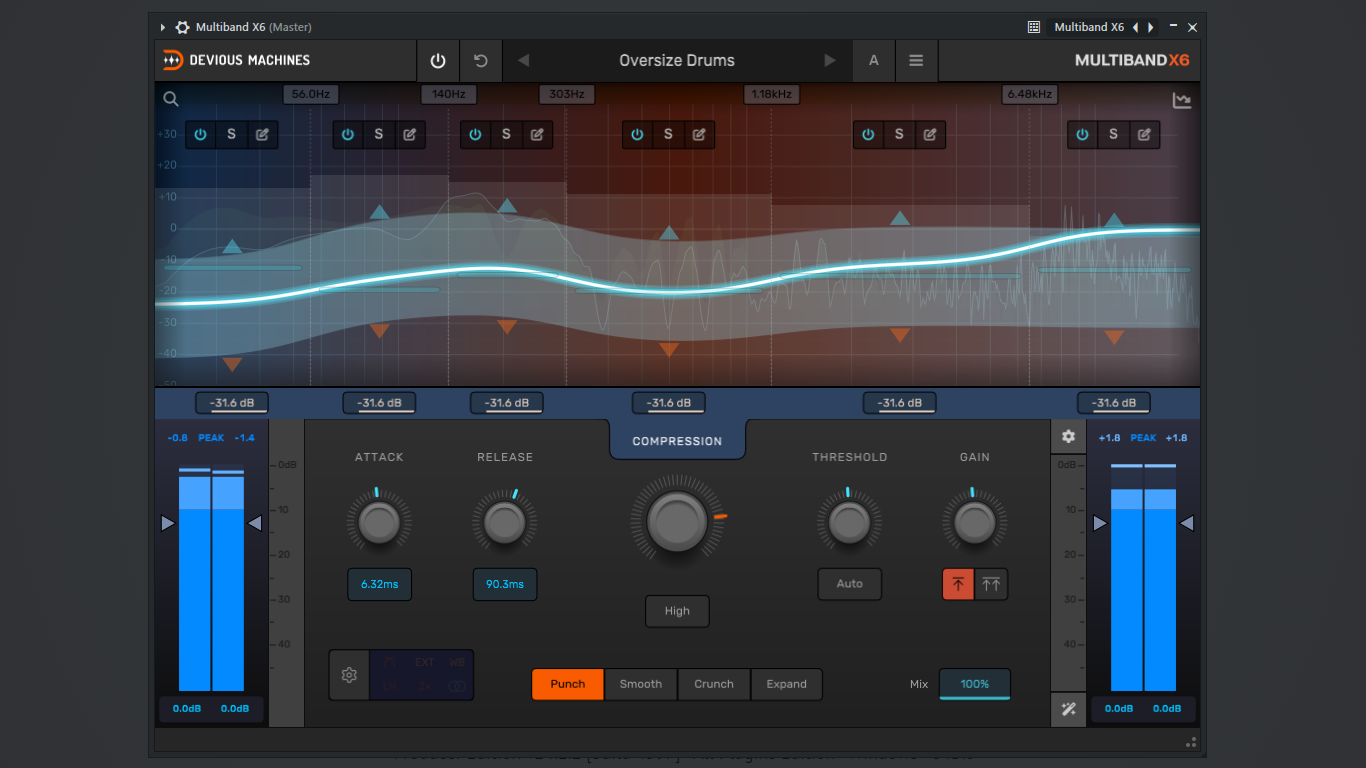Step to next plugin with title bar right arrow
Image resolution: width=1366 pixels, height=768 pixels.
pyautogui.click(x=1151, y=27)
